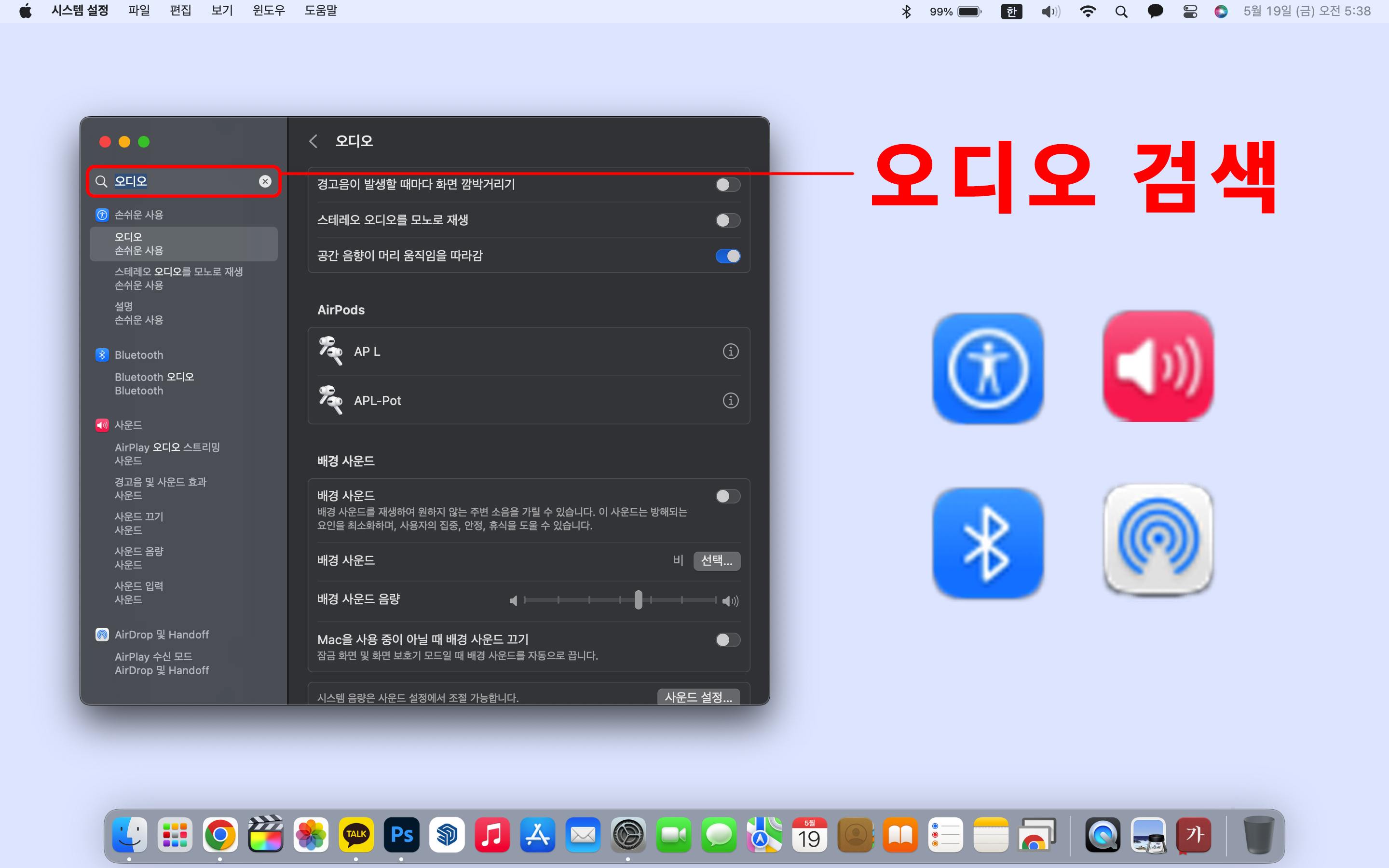
Task: Click the 사운드 설정... button
Action: click(x=698, y=697)
